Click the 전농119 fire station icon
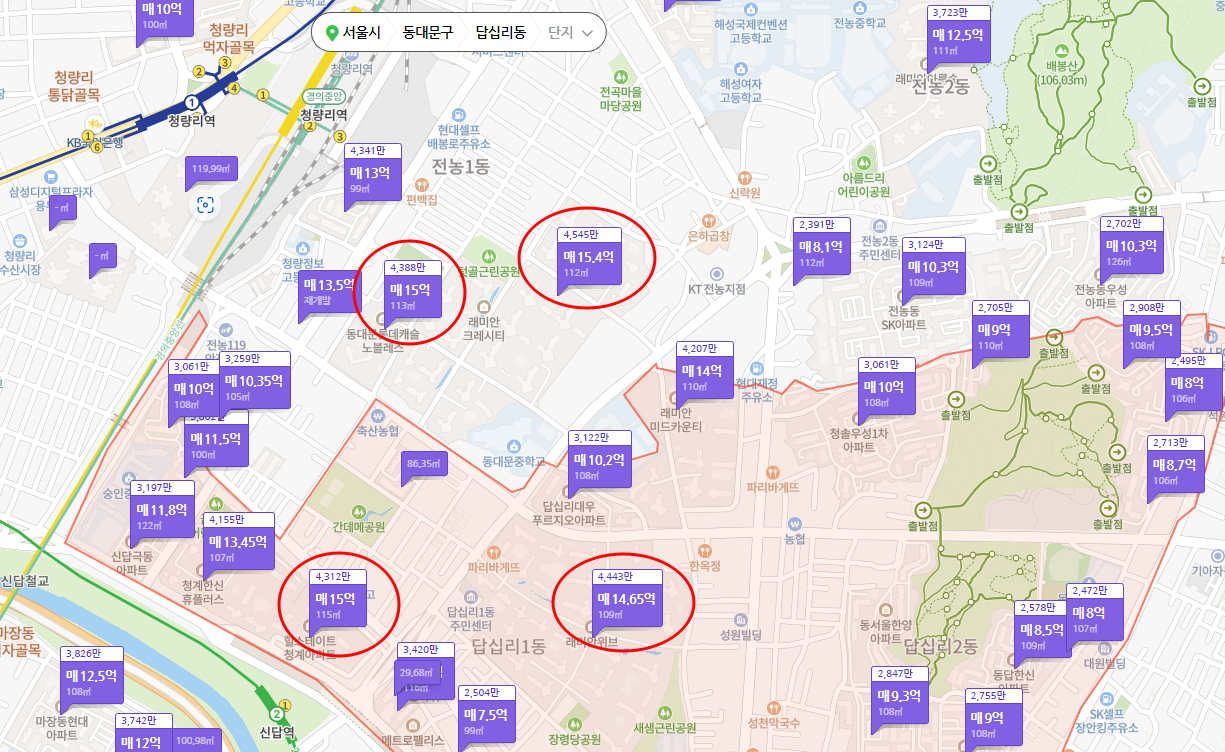Image resolution: width=1225 pixels, height=752 pixels. [x=226, y=328]
